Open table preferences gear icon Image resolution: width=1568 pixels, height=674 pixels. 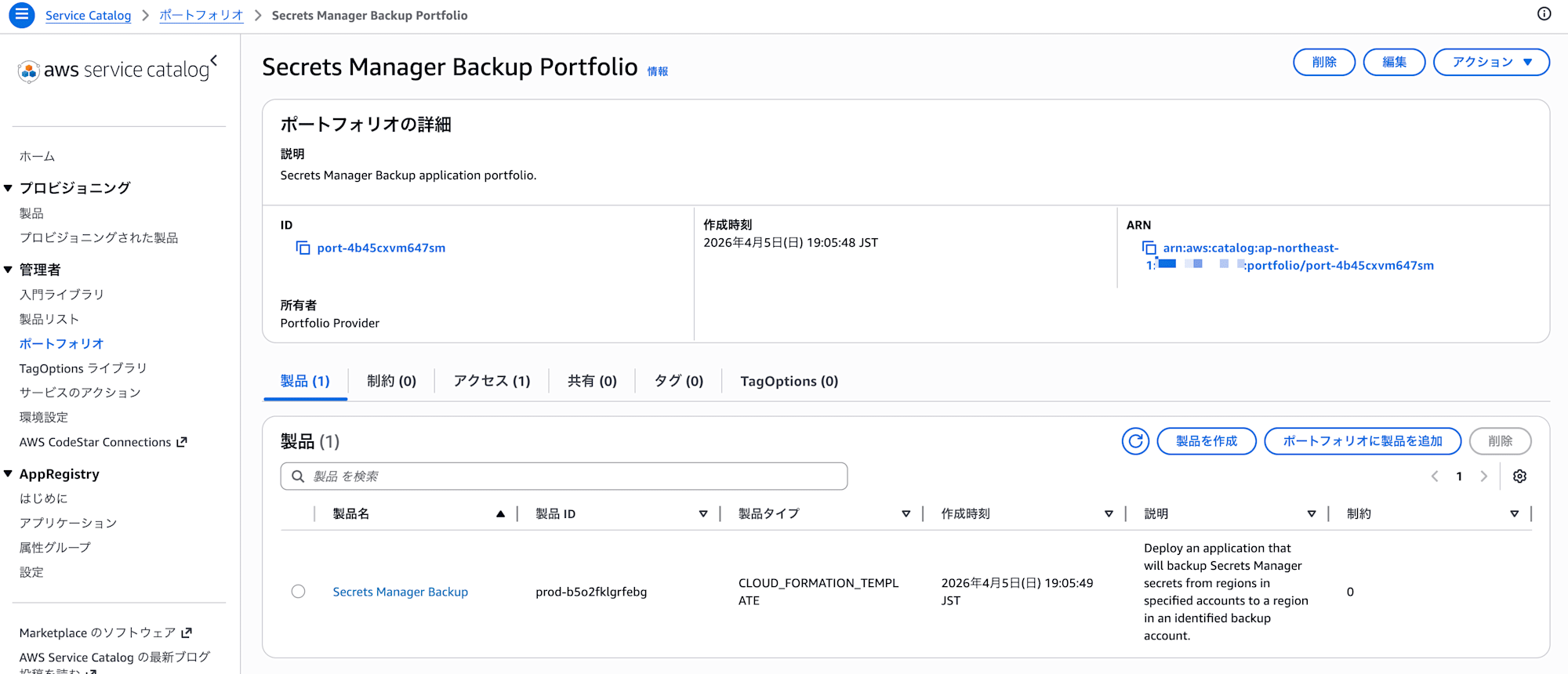(1519, 477)
